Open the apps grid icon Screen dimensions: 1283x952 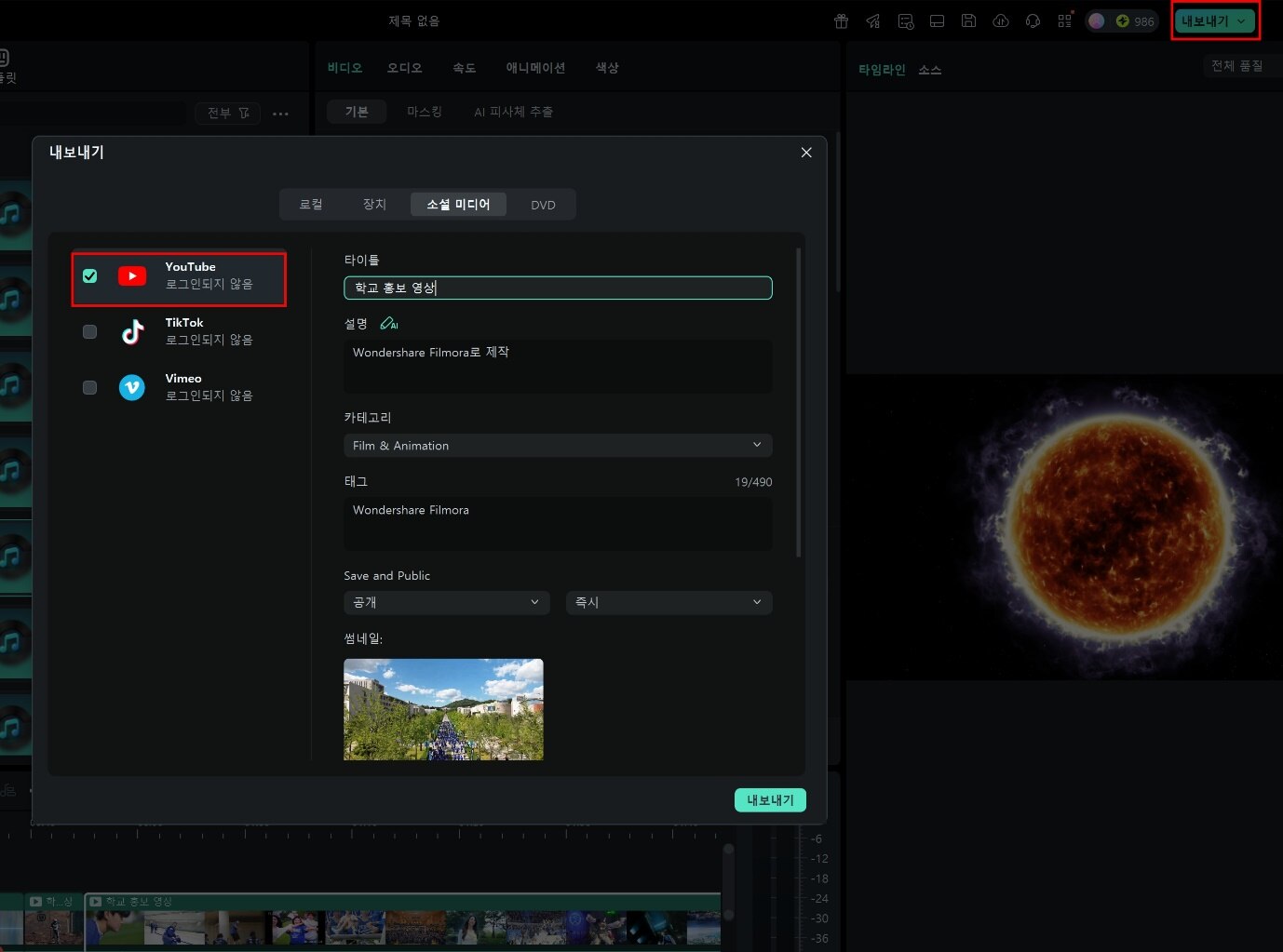click(1064, 21)
